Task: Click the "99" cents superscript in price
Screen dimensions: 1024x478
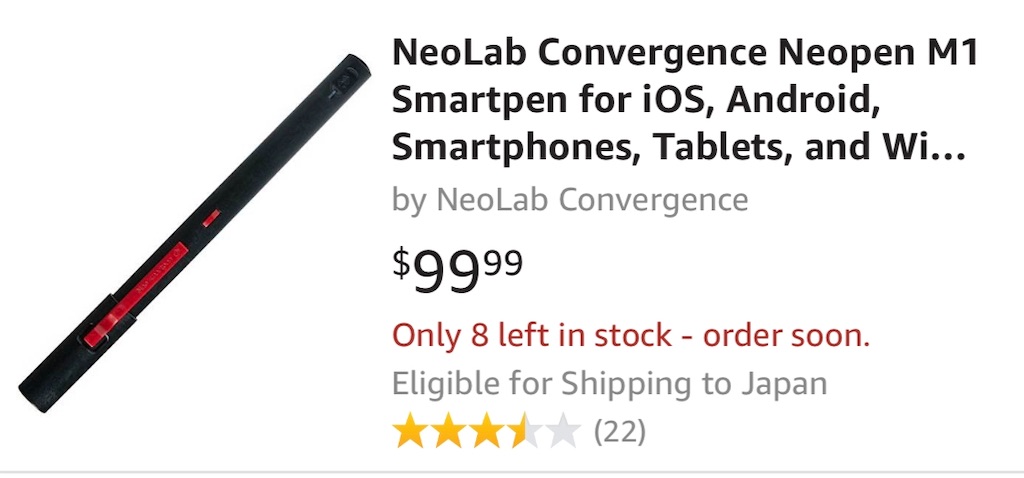Action: pyautogui.click(x=502, y=263)
